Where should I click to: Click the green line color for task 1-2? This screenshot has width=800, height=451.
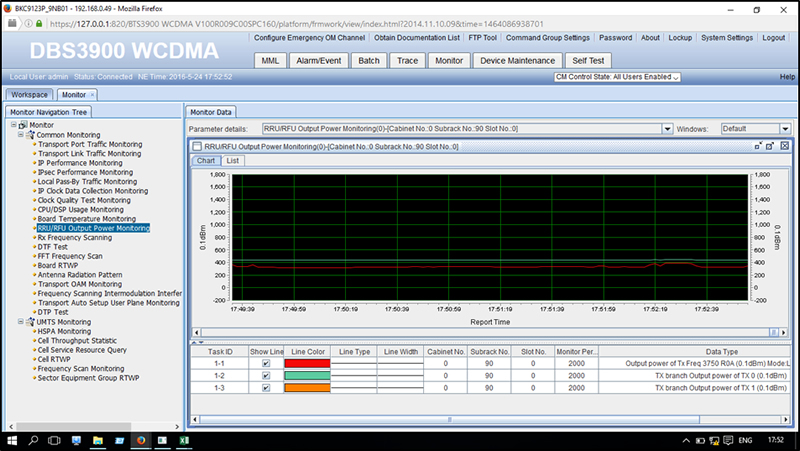[307, 375]
